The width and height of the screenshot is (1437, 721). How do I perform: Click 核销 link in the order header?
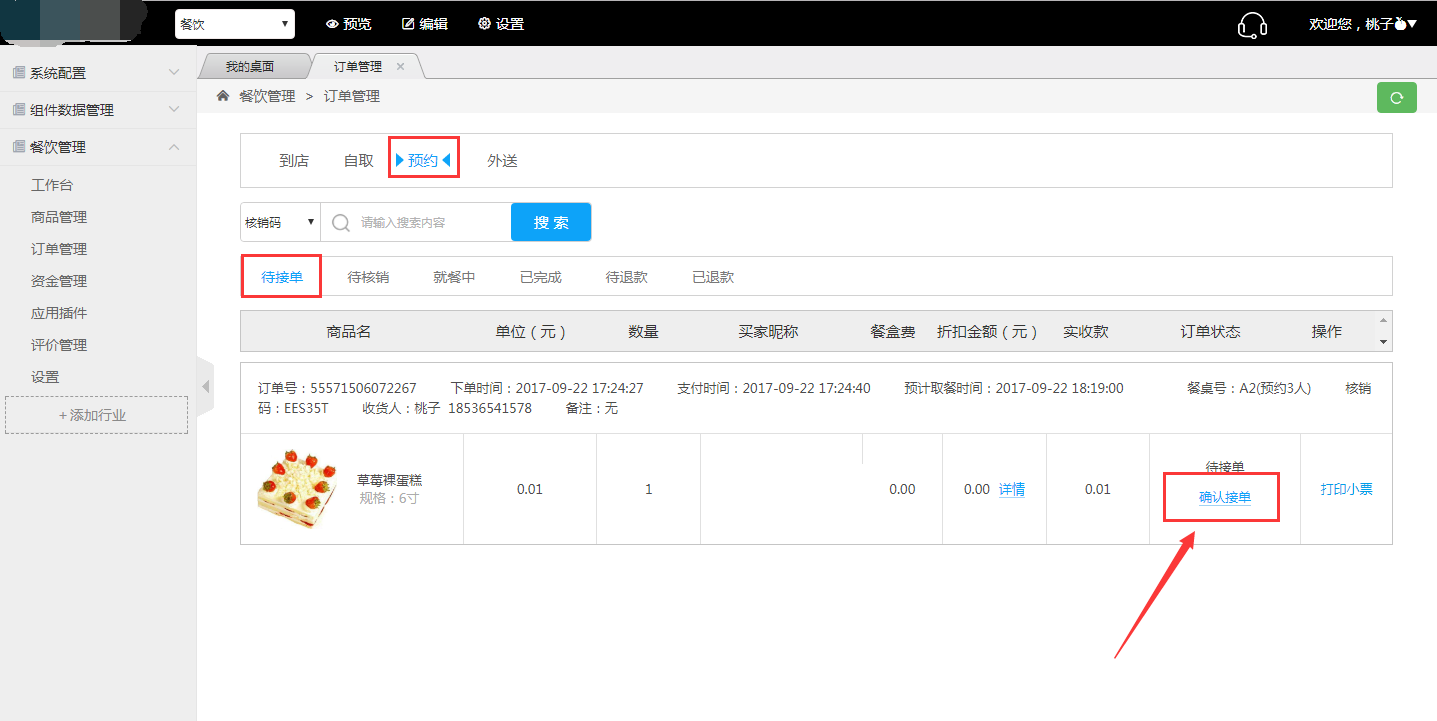click(1358, 388)
